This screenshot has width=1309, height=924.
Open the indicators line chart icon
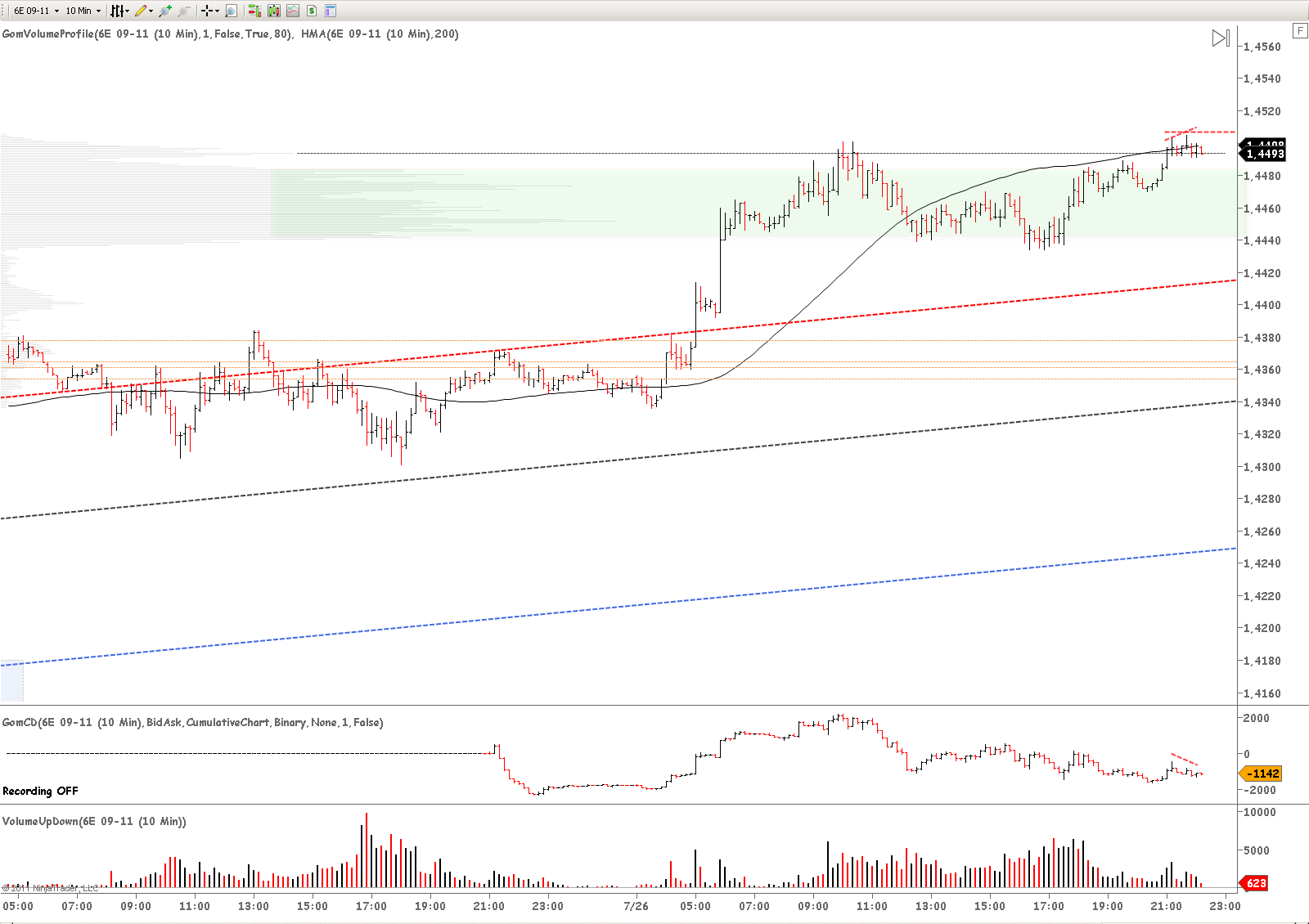(x=292, y=11)
